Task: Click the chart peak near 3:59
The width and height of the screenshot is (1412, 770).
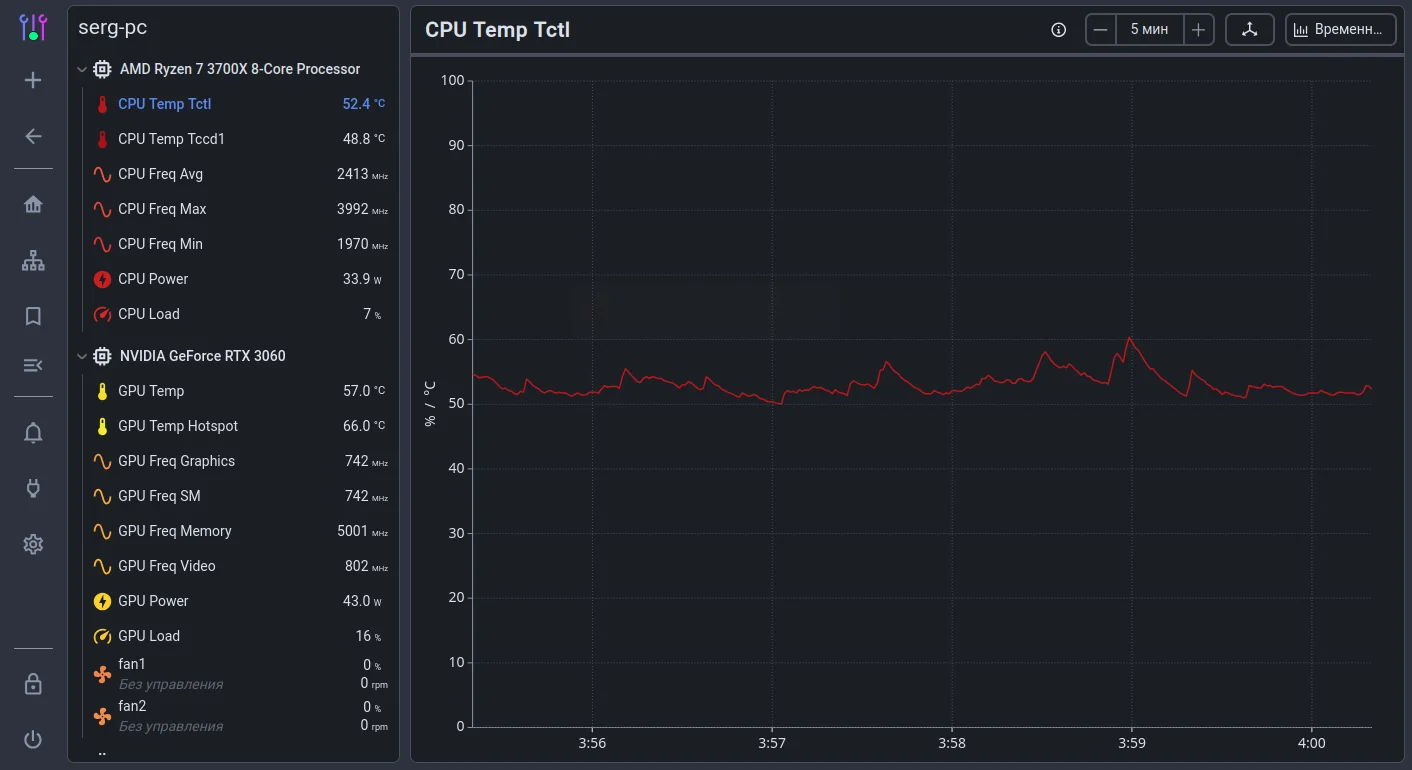Action: [1129, 338]
